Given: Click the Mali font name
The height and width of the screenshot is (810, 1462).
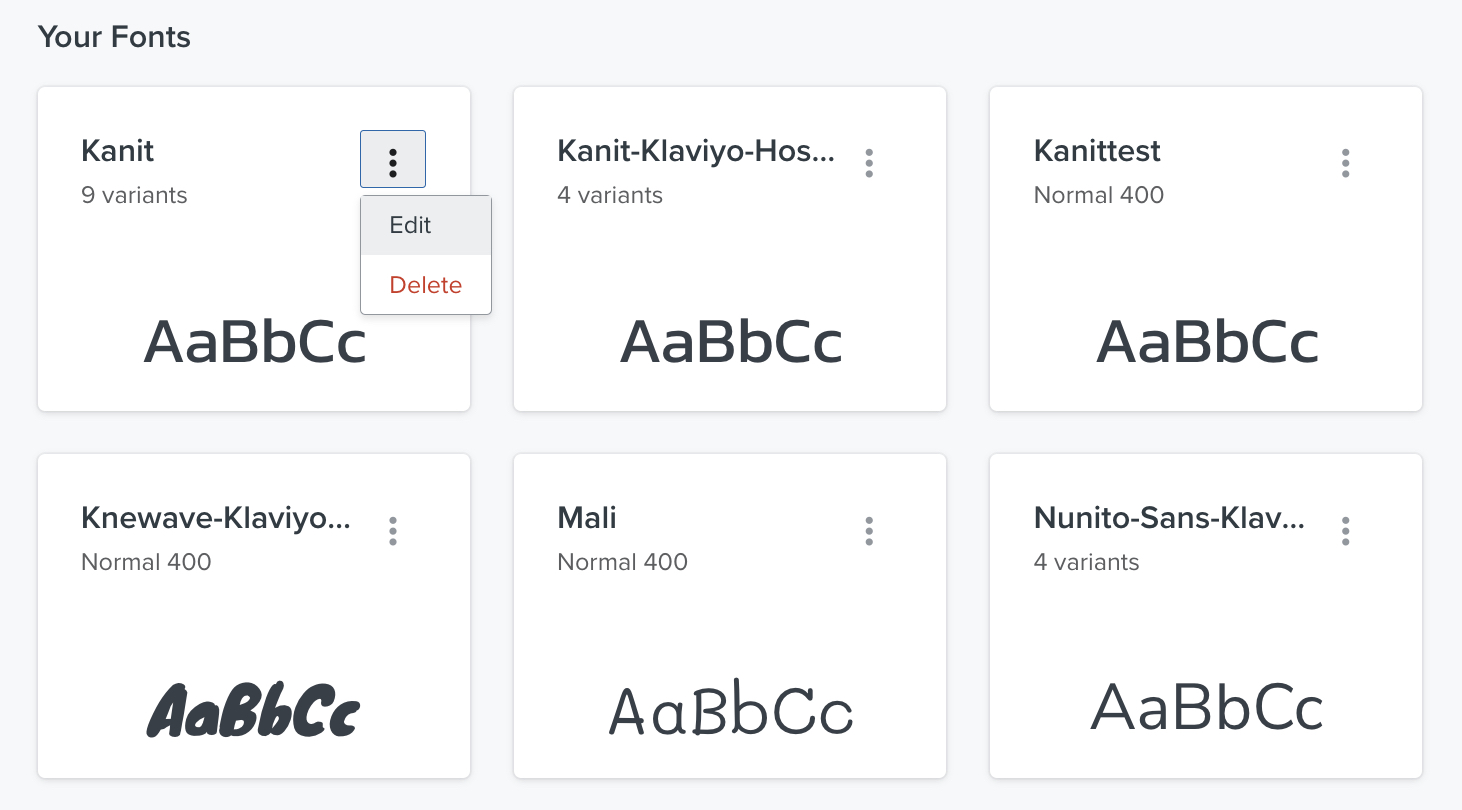Looking at the screenshot, I should point(586,518).
